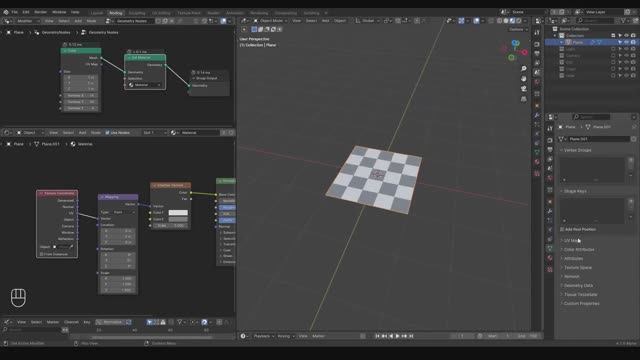
Task: Click the green Y axis on navigation gizmo
Action: point(511,58)
